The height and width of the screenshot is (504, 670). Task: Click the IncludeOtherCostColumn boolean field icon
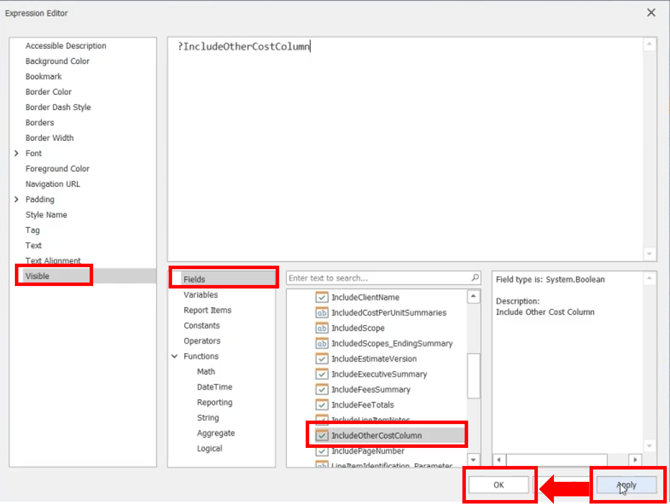tap(322, 436)
